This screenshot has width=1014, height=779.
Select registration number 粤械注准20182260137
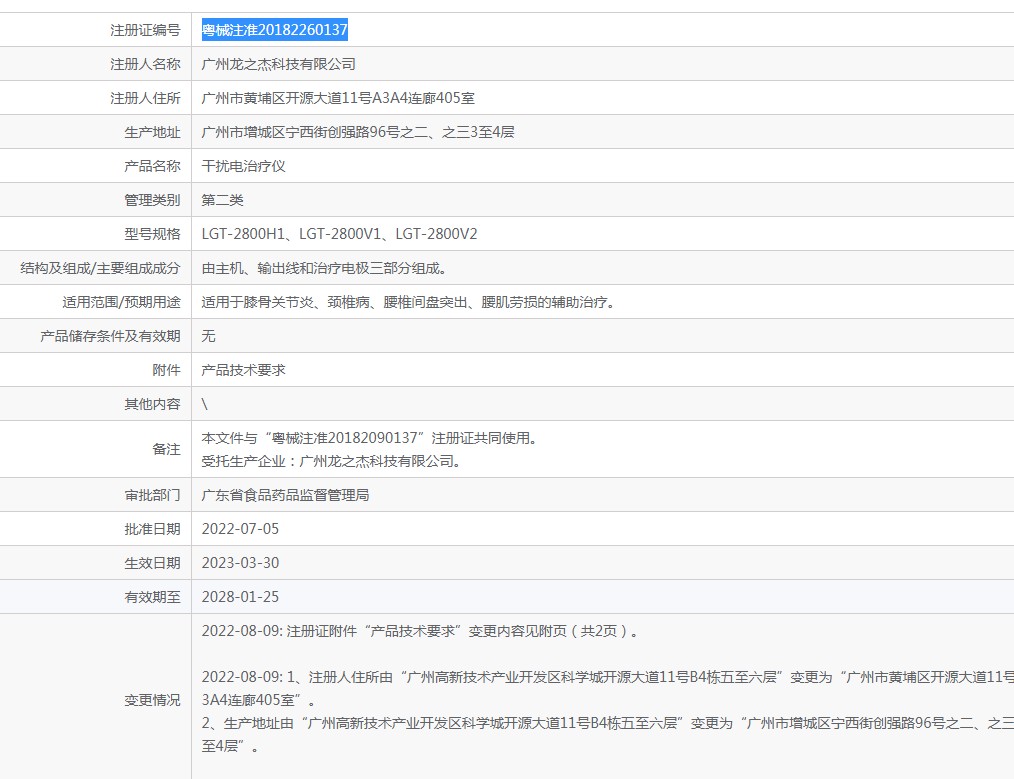(x=275, y=30)
